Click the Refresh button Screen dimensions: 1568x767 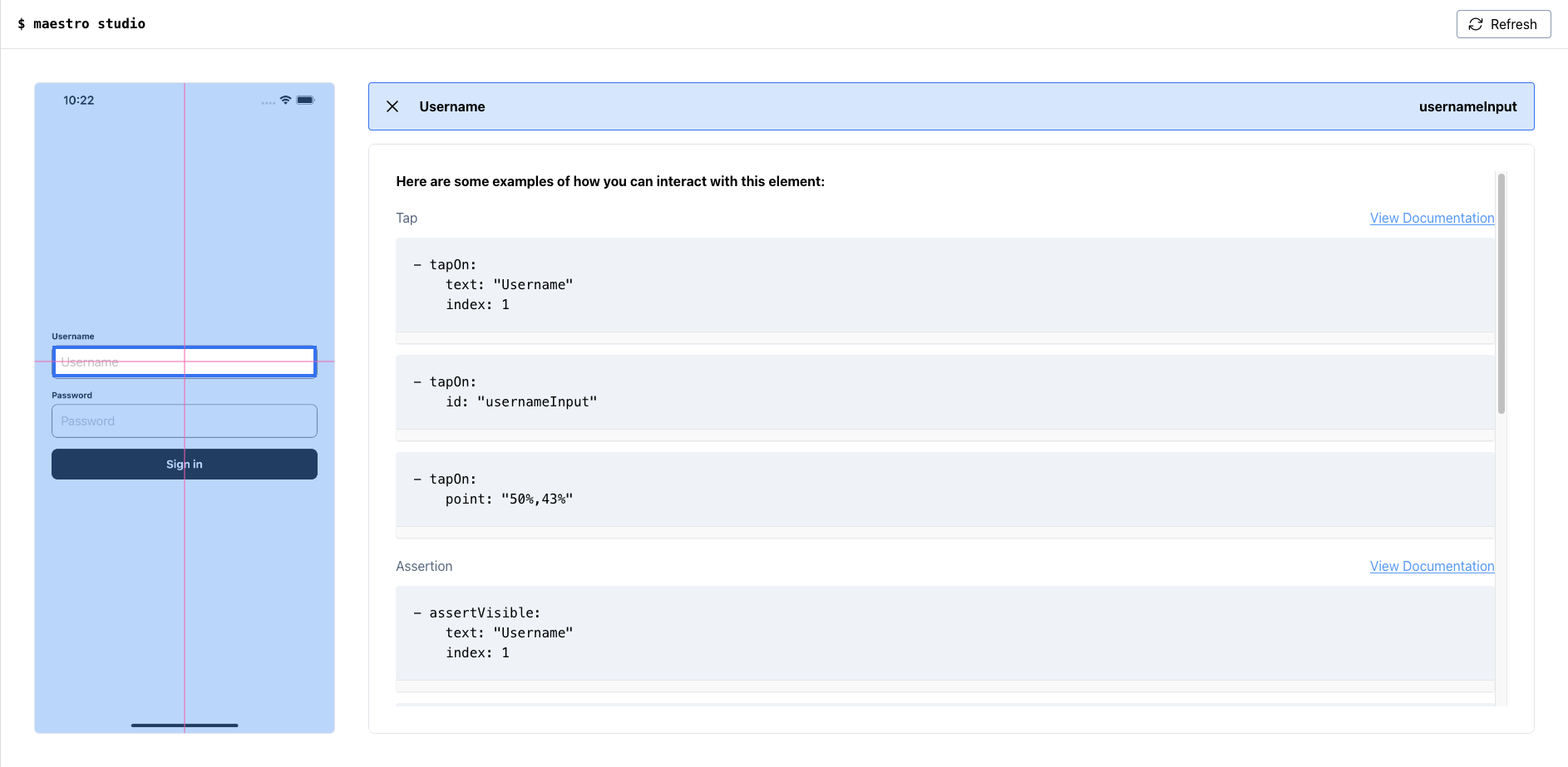[1503, 24]
